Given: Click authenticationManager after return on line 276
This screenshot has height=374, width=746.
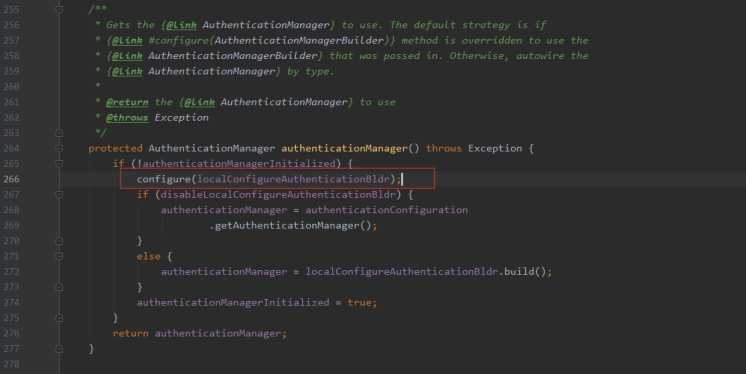Looking at the screenshot, I should (x=217, y=333).
